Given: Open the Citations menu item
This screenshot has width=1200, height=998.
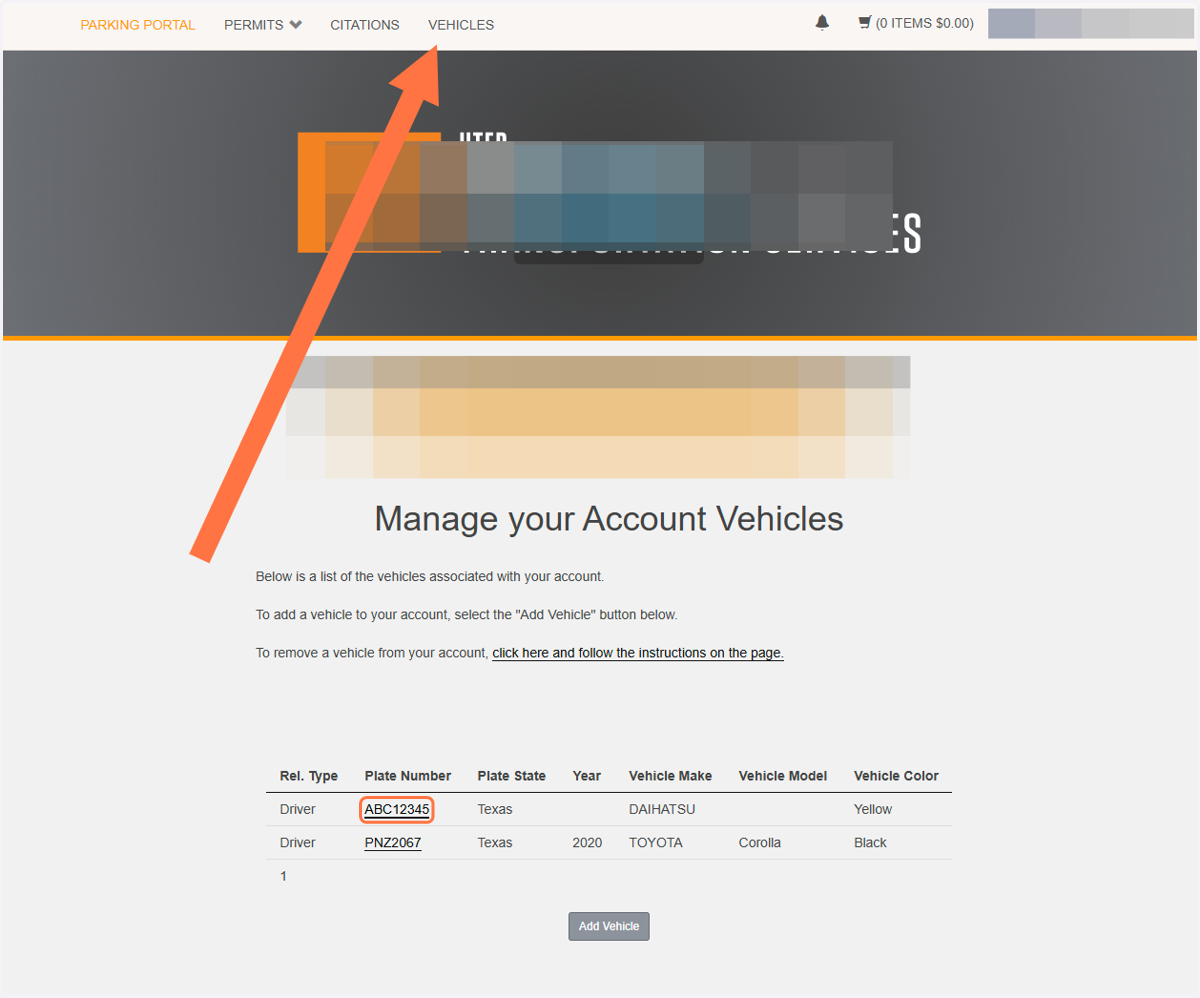Looking at the screenshot, I should pos(365,25).
